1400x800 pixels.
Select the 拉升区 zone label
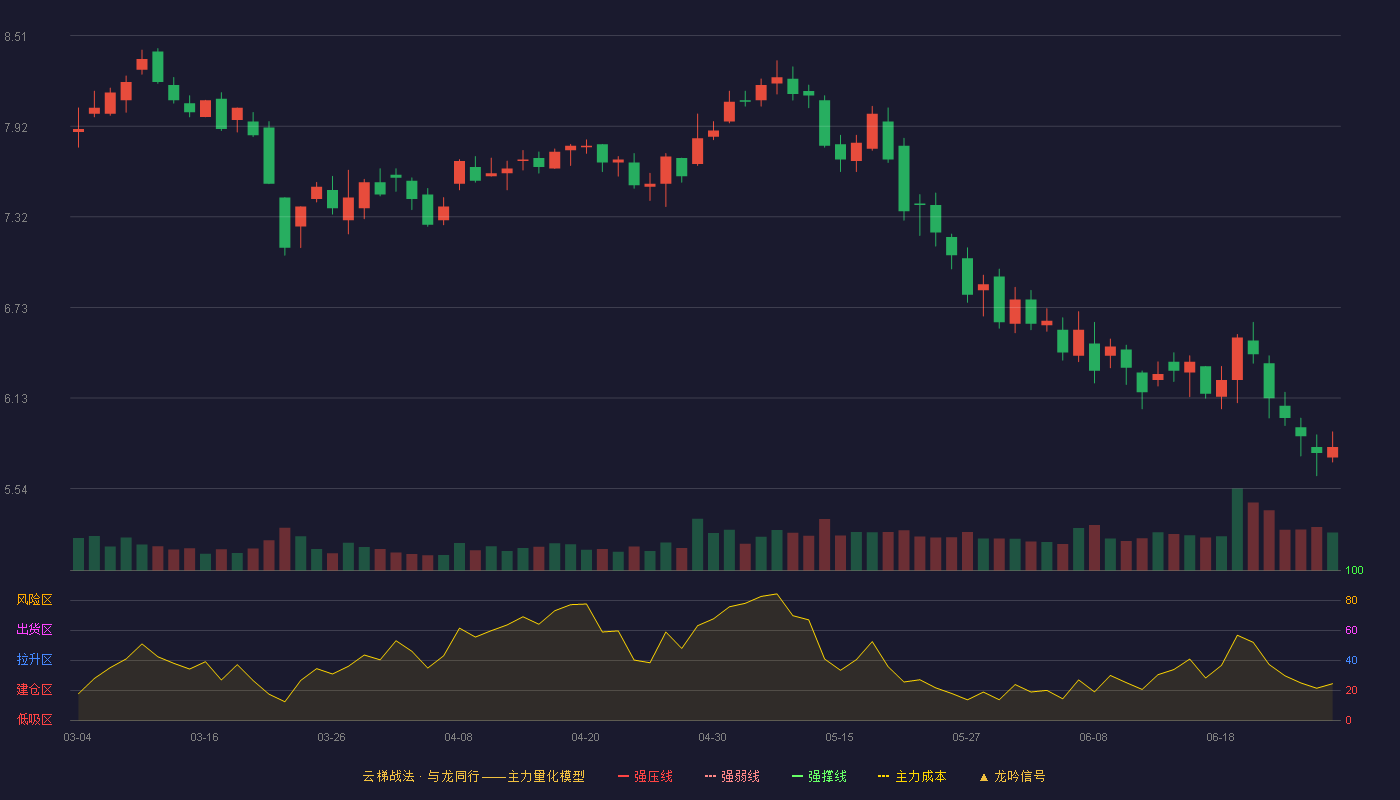(34, 660)
